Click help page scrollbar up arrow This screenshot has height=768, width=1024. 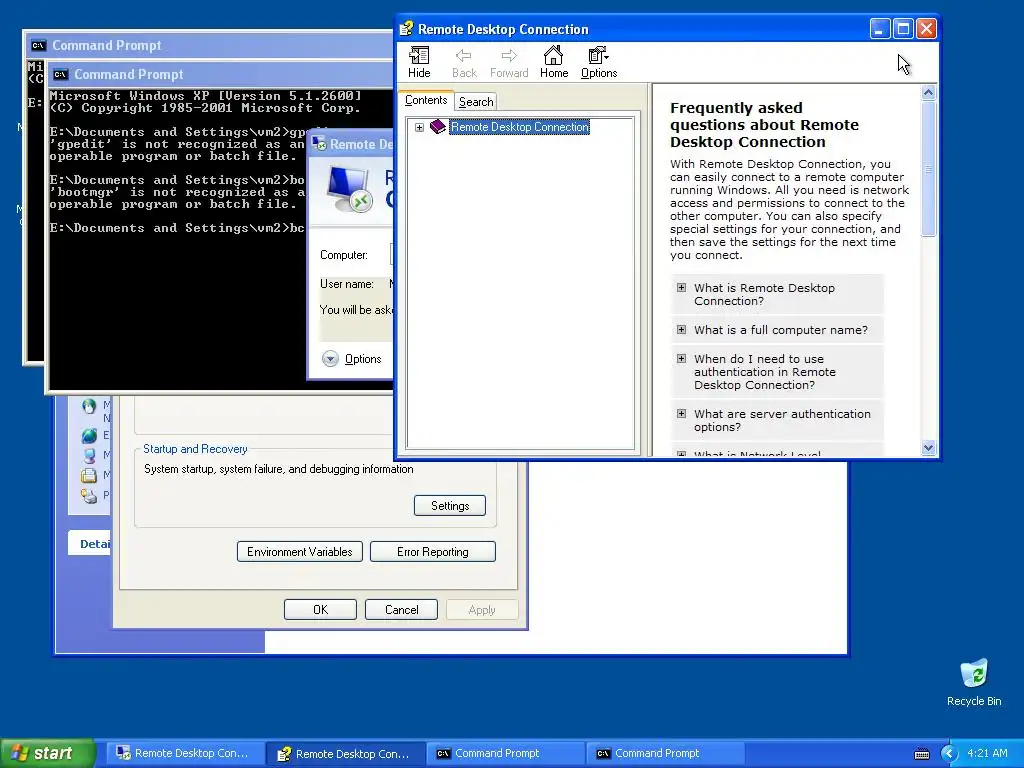tap(928, 93)
